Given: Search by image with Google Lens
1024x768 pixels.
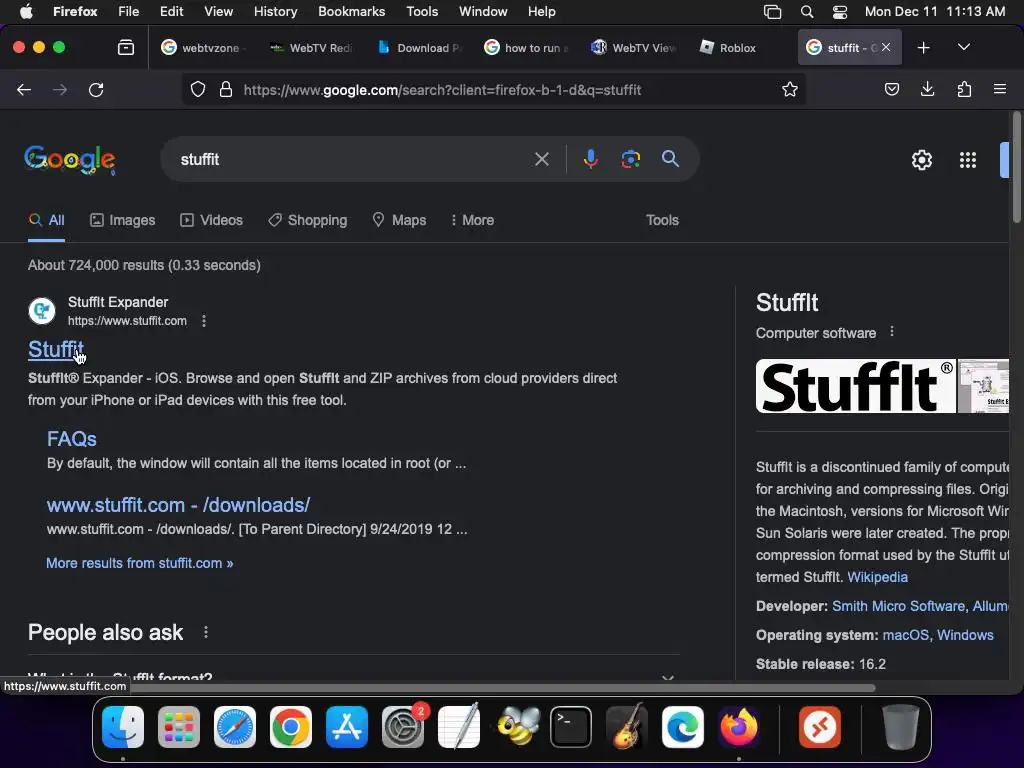Looking at the screenshot, I should (x=630, y=159).
